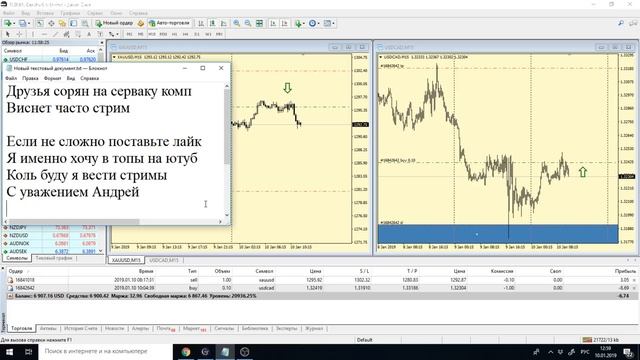Open the Strategy Tester icon

coord(84,23)
